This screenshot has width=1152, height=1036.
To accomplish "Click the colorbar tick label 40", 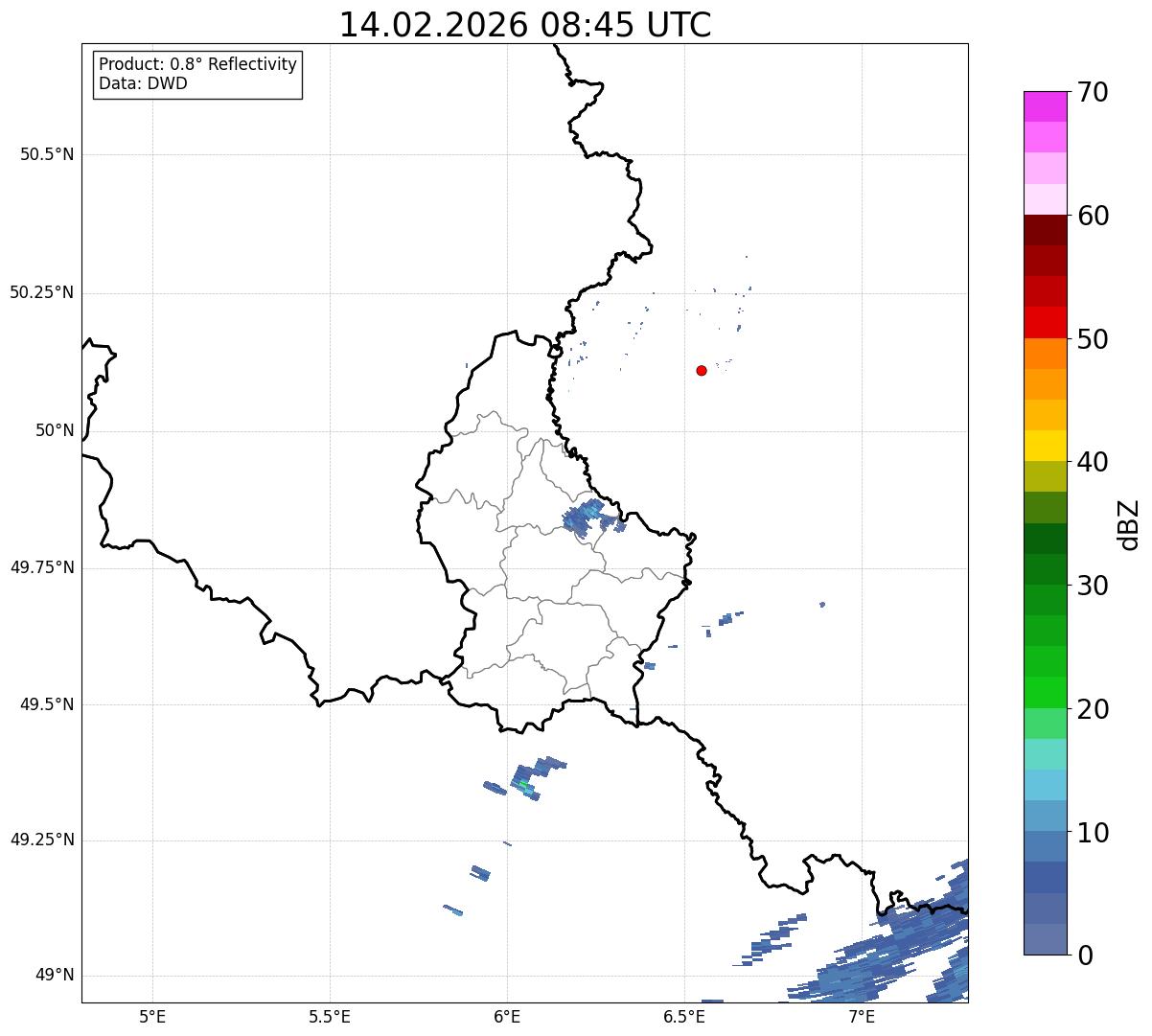I will (x=1092, y=462).
